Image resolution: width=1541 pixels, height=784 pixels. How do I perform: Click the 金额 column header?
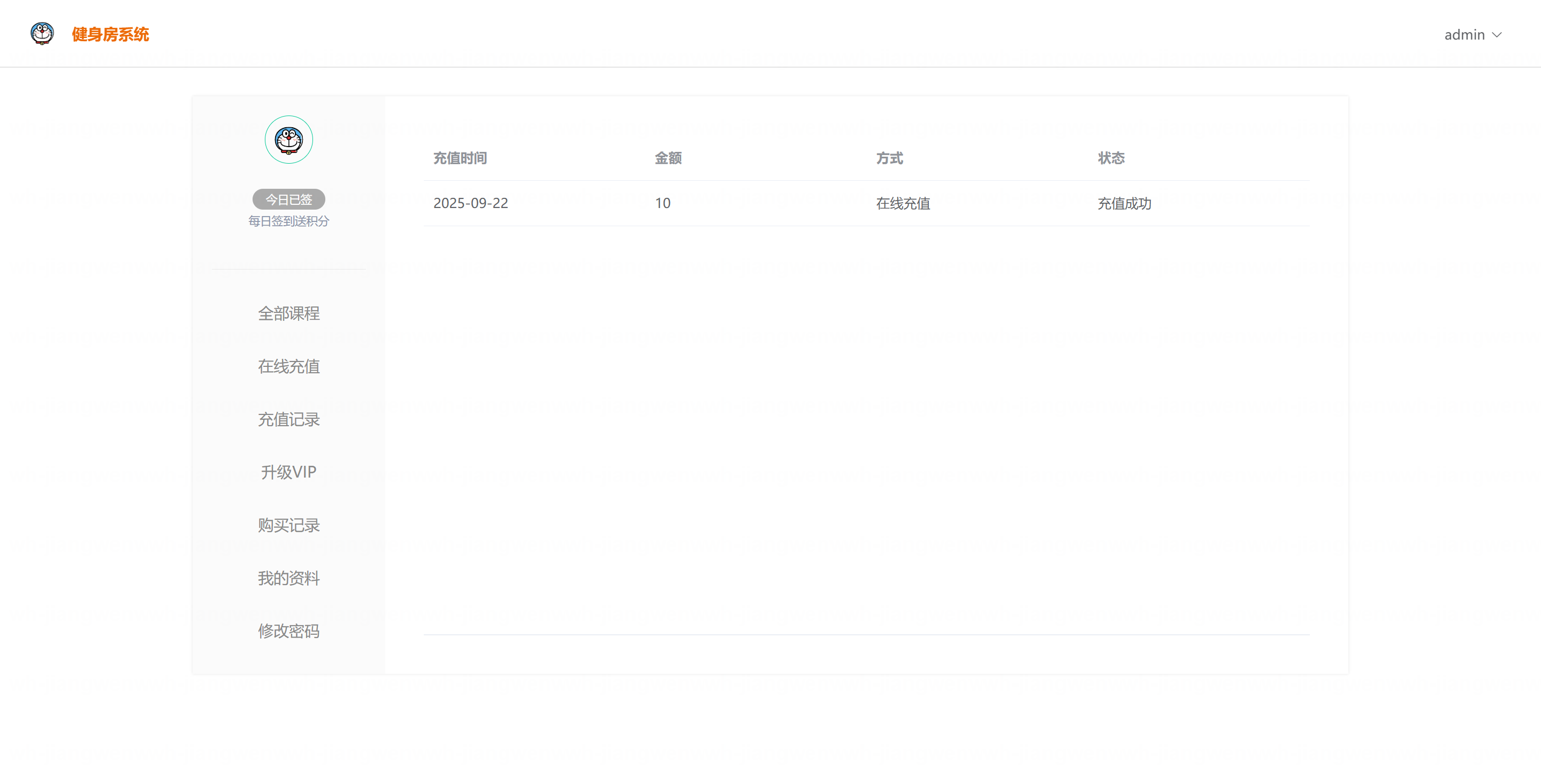[668, 158]
